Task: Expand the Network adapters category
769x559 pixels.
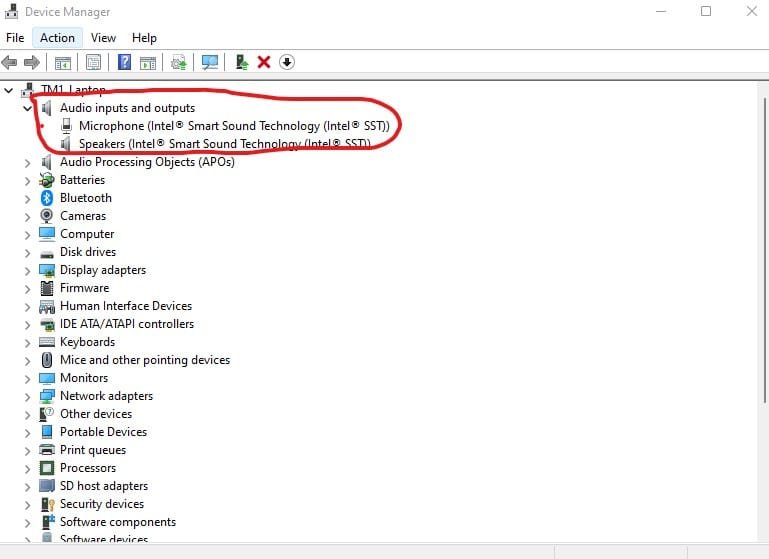Action: [x=28, y=396]
